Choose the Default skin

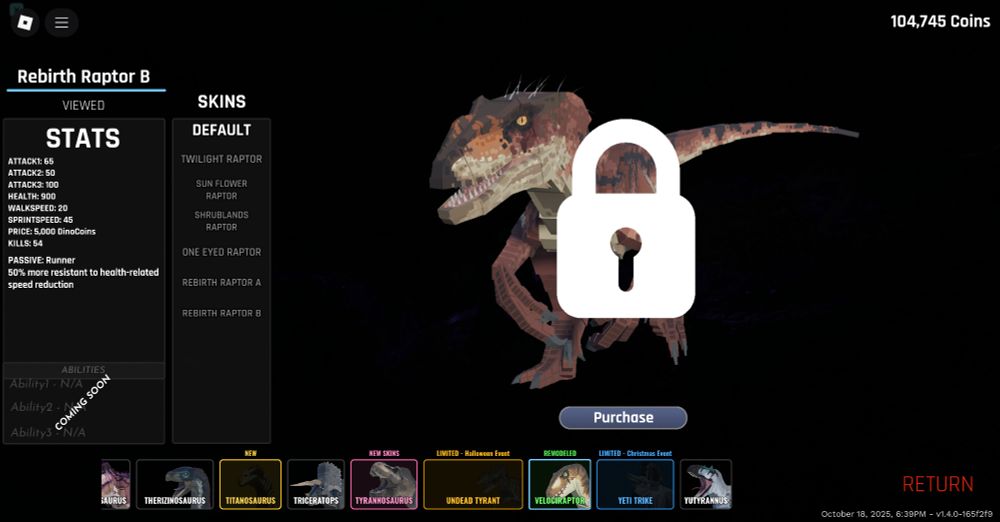tap(221, 130)
